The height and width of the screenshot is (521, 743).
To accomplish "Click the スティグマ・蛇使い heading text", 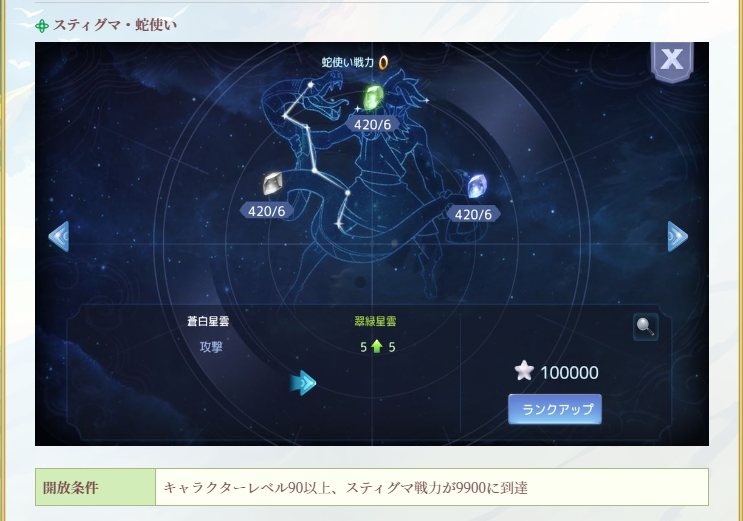I will pos(115,25).
